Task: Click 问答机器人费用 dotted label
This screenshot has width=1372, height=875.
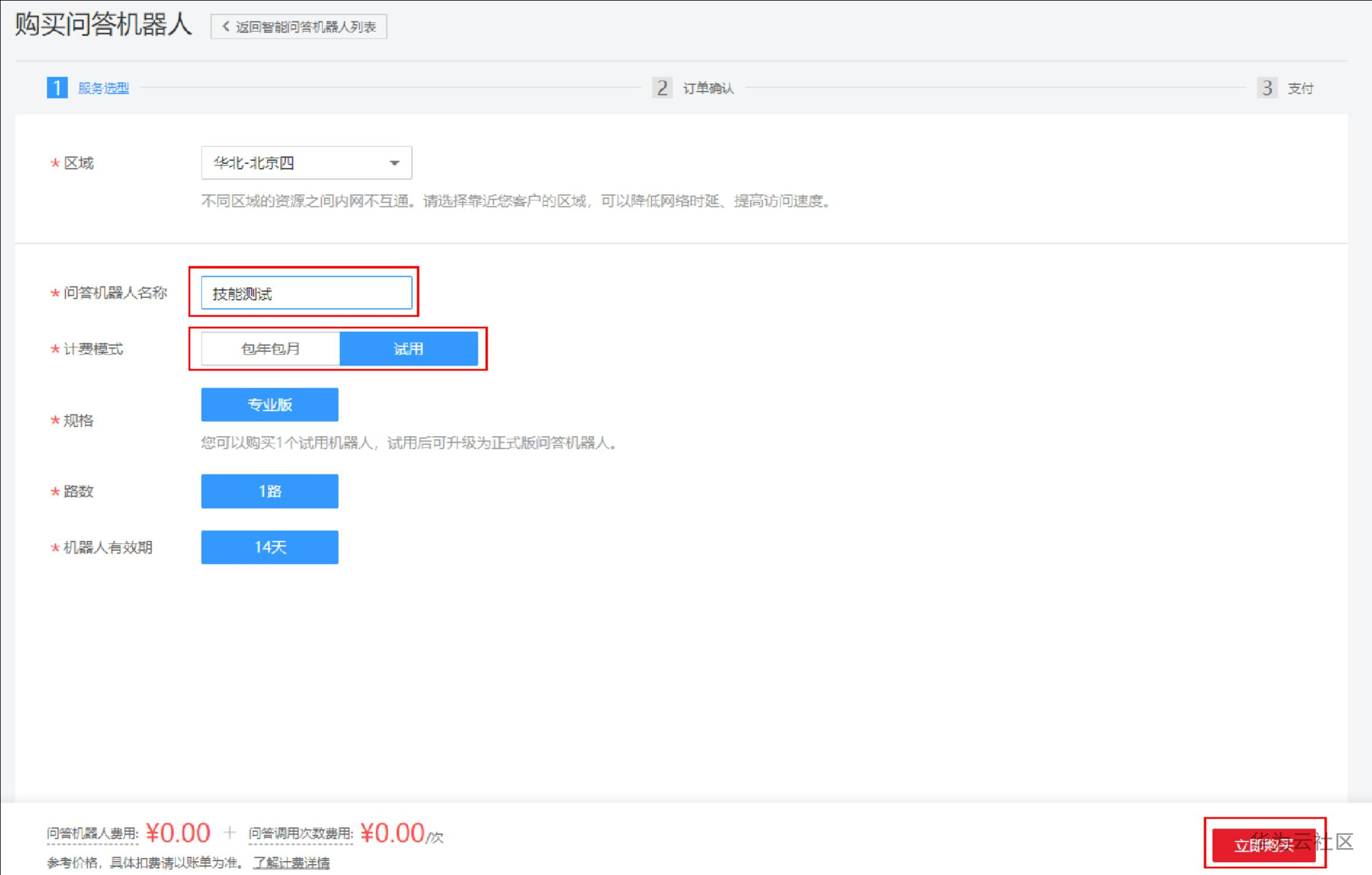Action: 92,833
